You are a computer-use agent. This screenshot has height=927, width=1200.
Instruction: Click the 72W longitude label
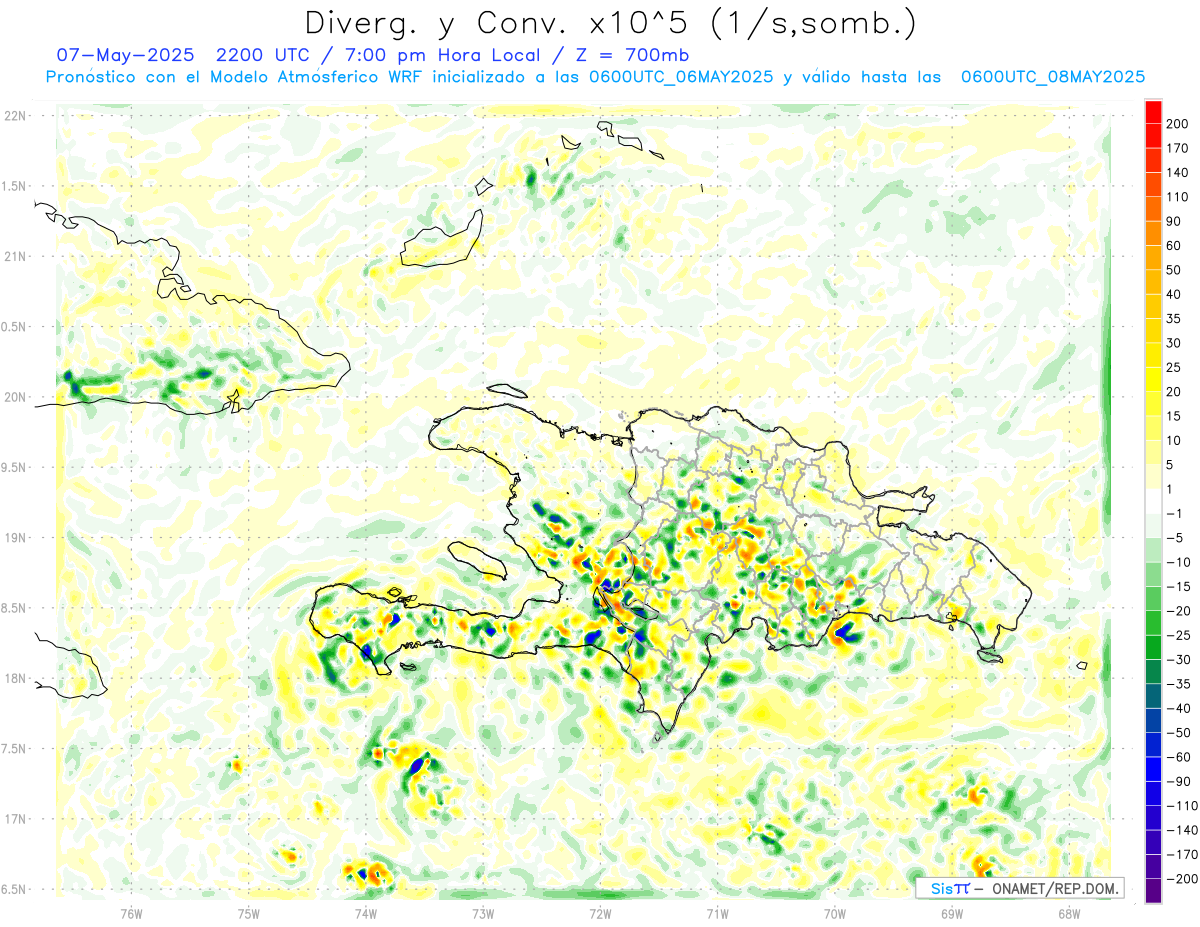pos(600,912)
